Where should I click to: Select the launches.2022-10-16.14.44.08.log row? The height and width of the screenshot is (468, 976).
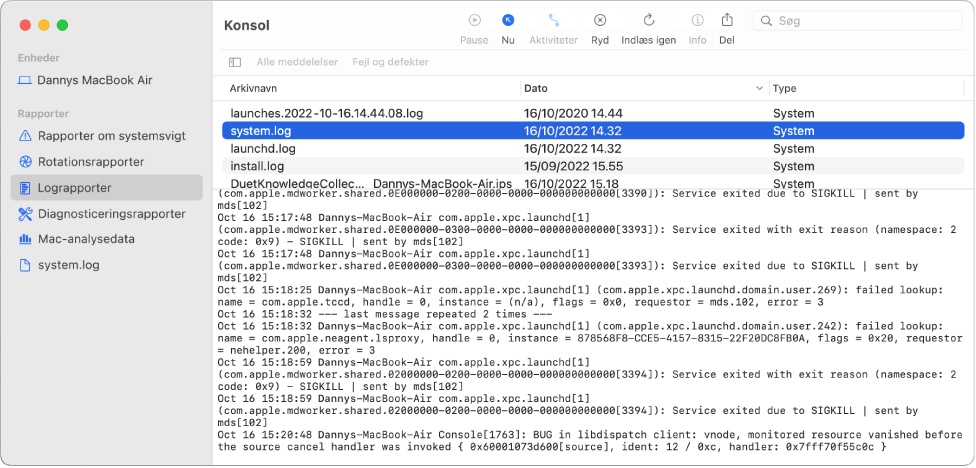pos(593,113)
